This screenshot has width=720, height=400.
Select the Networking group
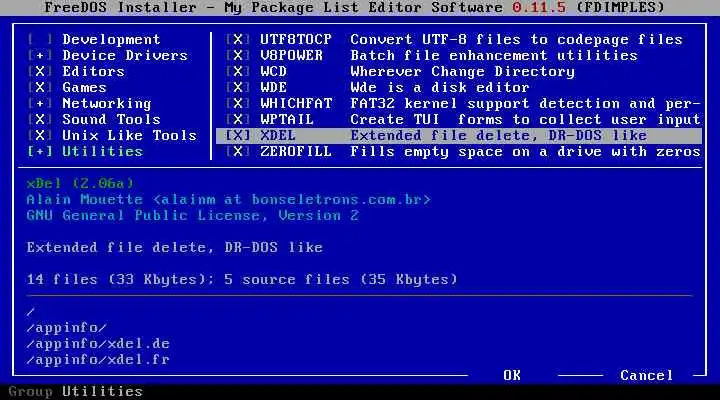[x=107, y=104]
